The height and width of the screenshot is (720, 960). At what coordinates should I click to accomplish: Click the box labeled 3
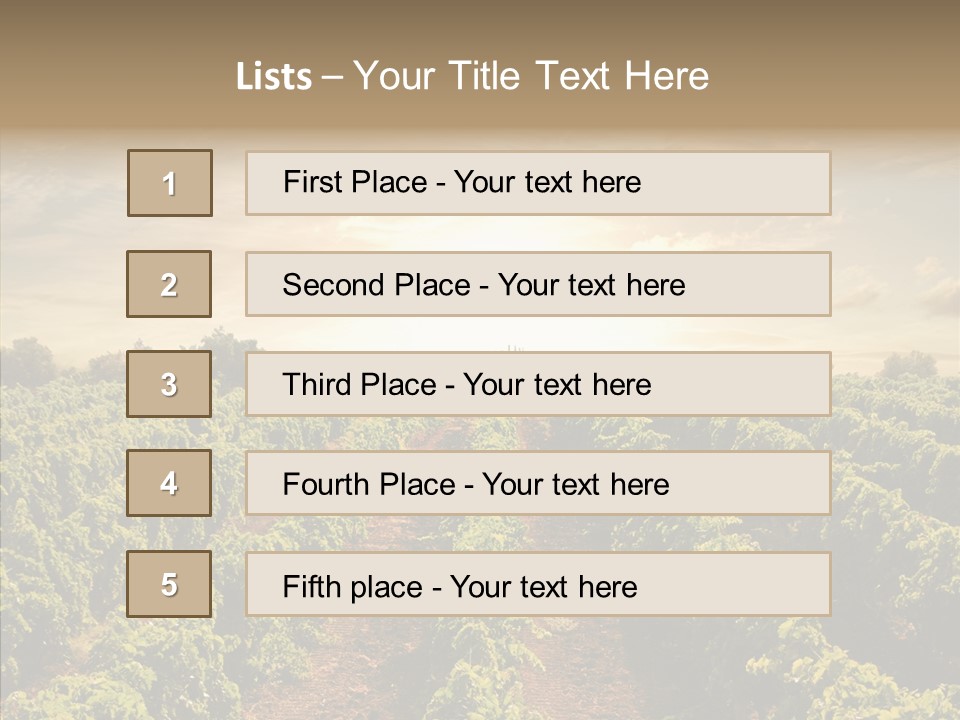[x=169, y=384]
